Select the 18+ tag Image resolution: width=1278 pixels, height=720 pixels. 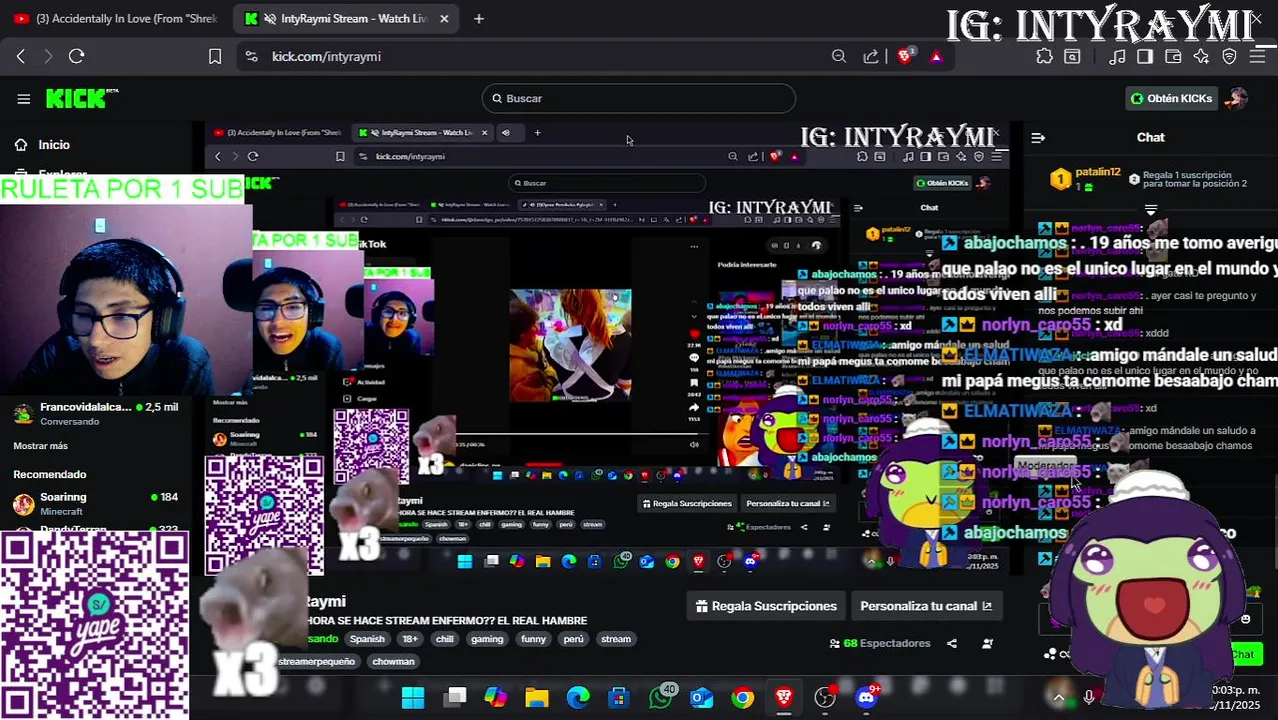[410, 639]
